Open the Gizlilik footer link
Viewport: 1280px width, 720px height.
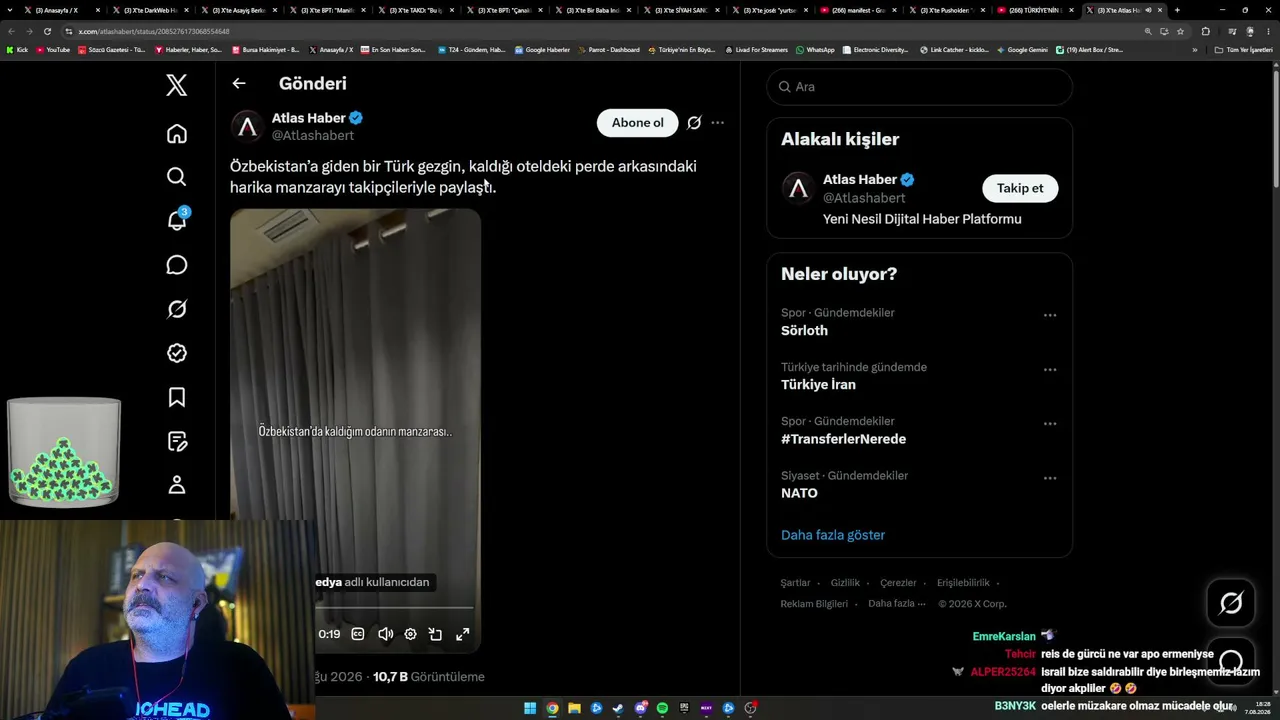tap(845, 583)
